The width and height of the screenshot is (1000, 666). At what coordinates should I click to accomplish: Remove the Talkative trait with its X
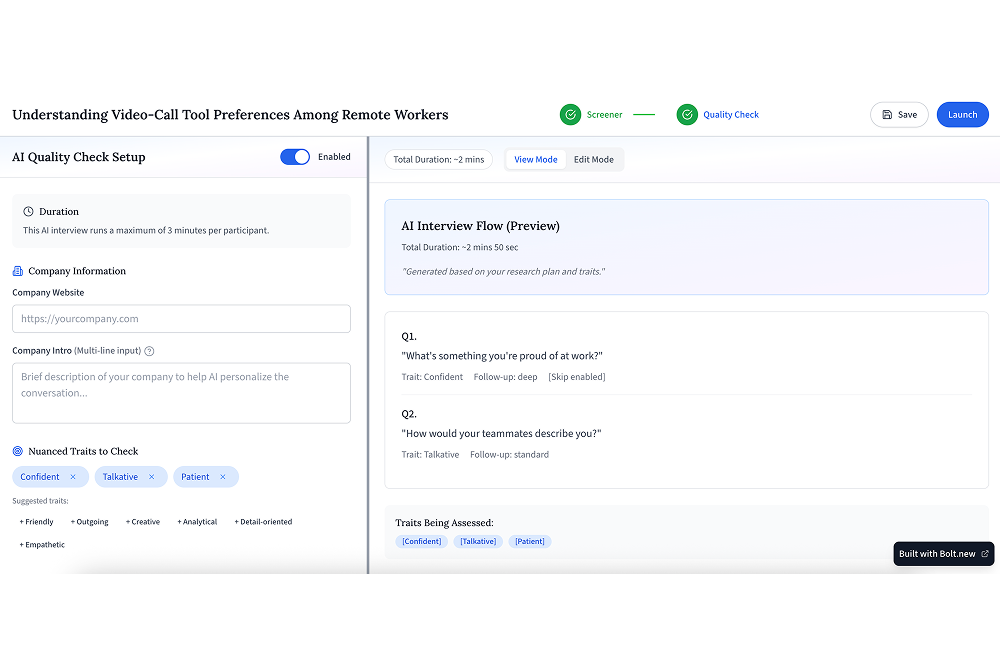click(x=152, y=477)
